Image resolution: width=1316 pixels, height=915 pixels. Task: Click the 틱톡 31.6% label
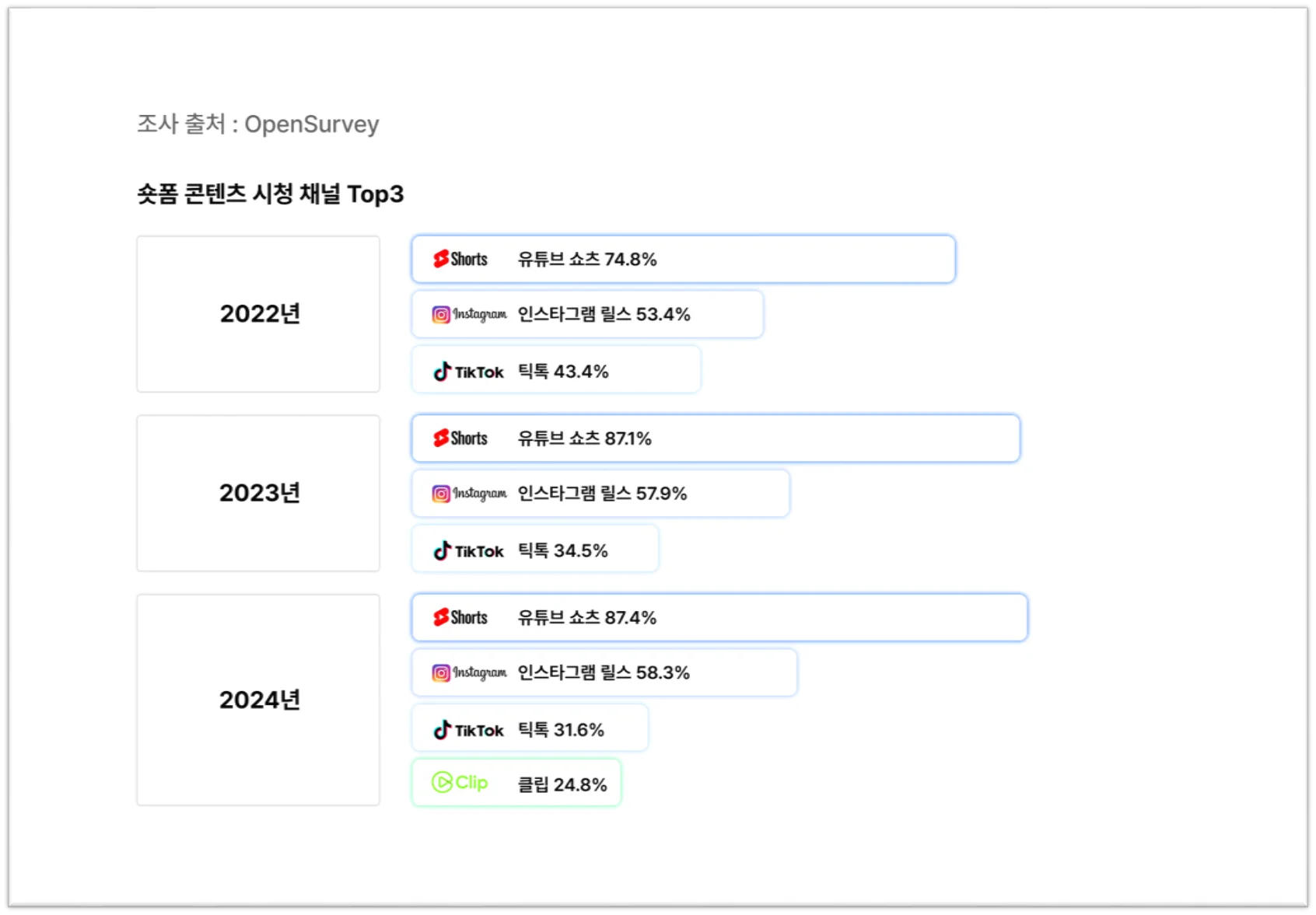(x=561, y=730)
